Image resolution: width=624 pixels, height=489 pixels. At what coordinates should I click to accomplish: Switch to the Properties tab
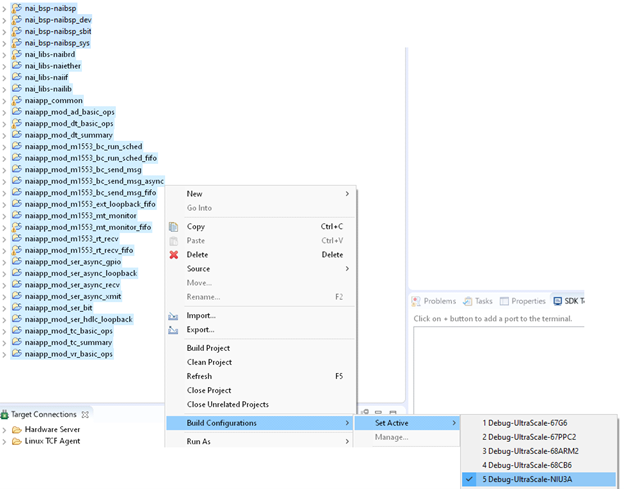[x=528, y=301]
